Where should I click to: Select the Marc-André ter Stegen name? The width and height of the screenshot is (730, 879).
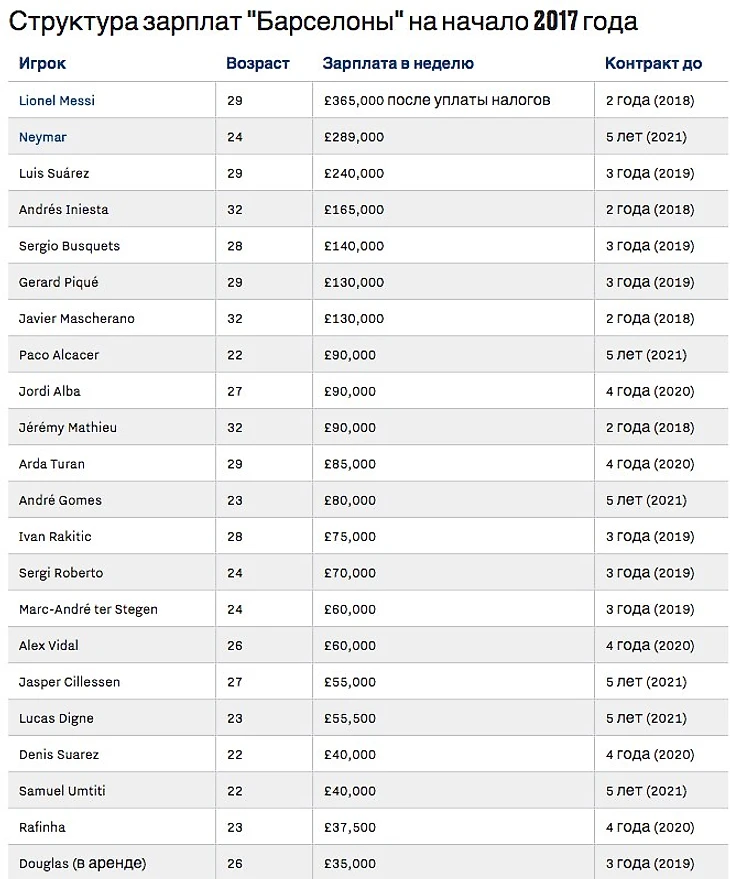88,609
